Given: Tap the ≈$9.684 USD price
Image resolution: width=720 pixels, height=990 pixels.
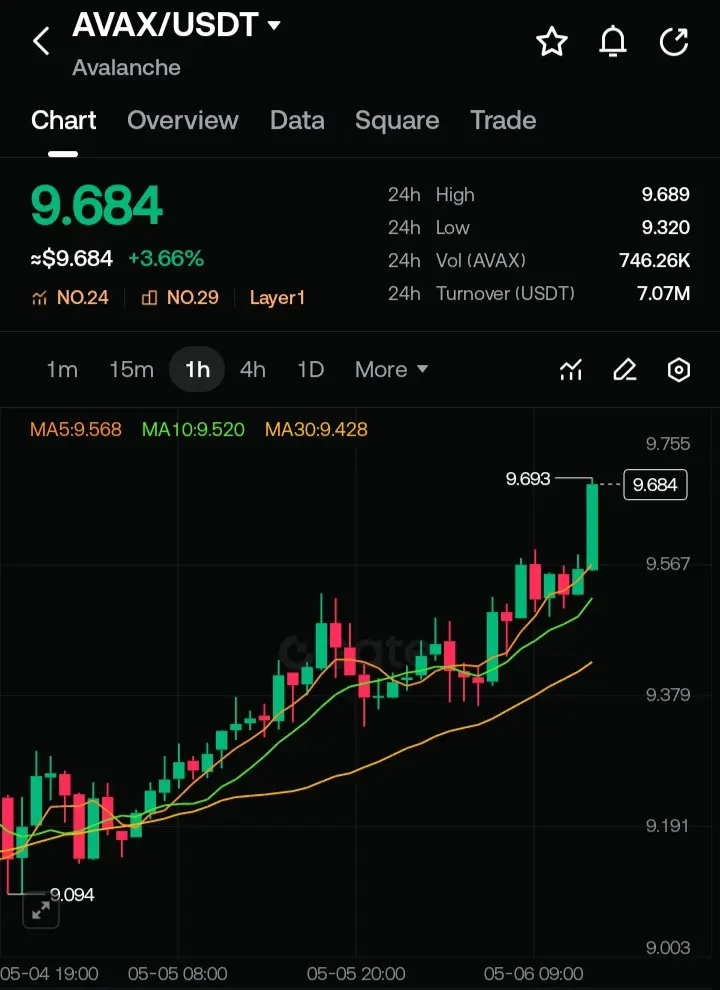Looking at the screenshot, I should pos(71,258).
